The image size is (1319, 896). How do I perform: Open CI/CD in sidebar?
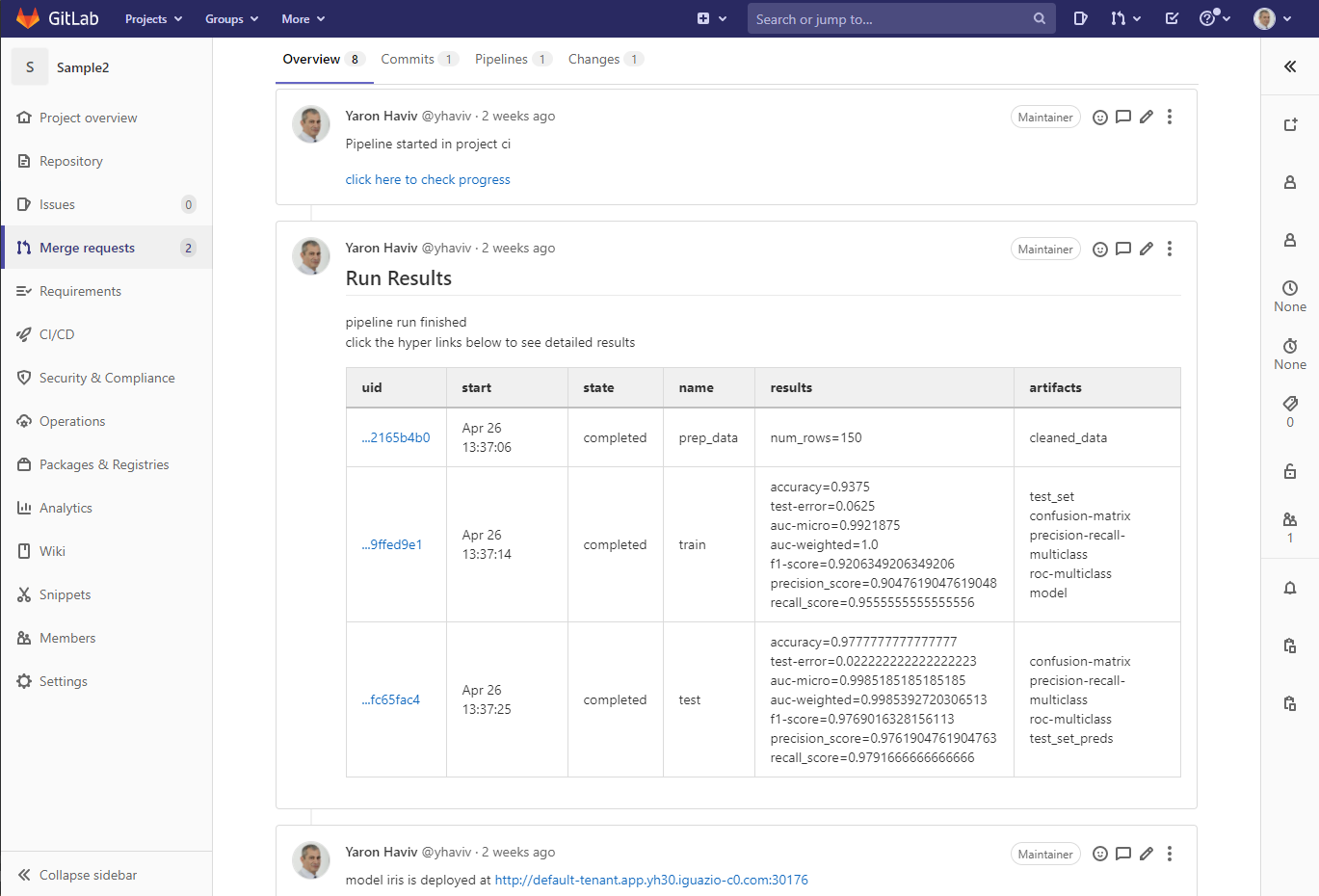(106, 334)
